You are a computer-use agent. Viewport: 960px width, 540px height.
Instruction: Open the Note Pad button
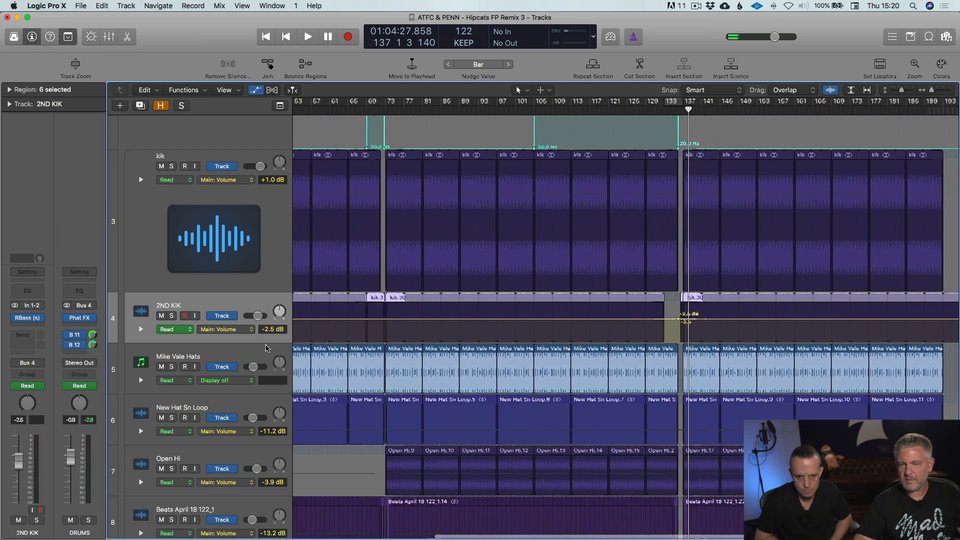910,37
